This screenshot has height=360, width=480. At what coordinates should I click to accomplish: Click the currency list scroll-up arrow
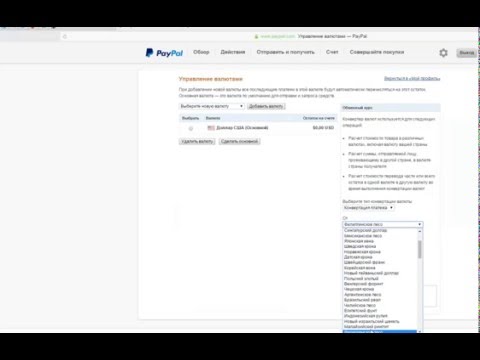[420, 231]
